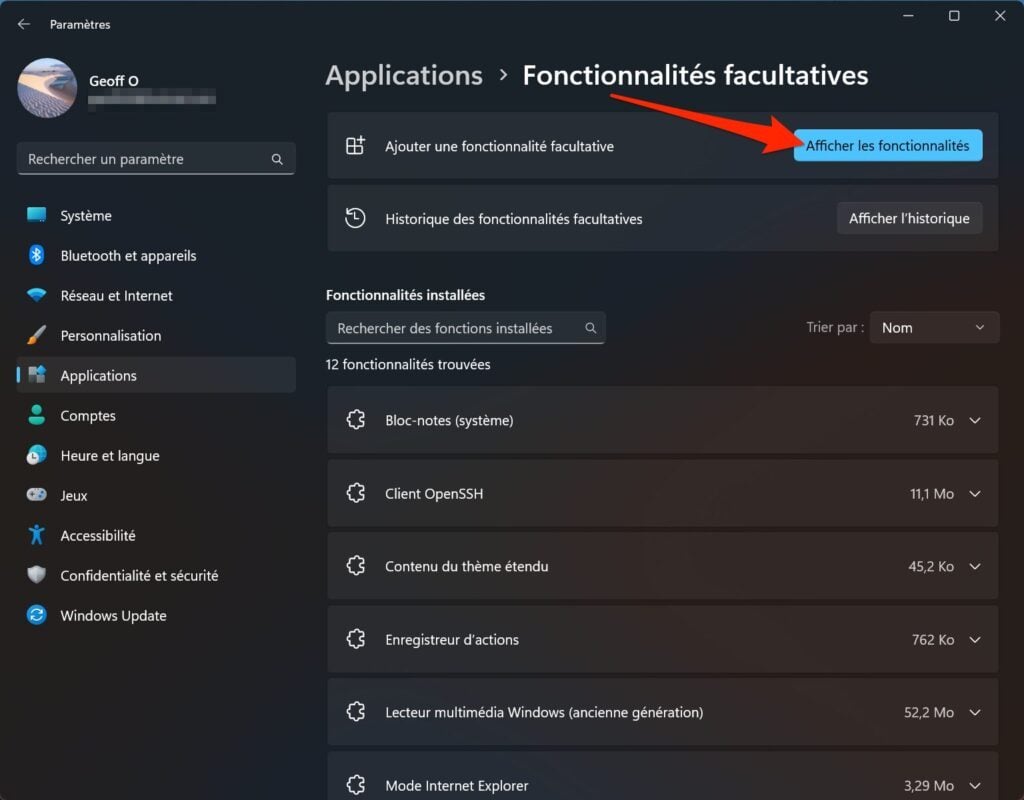Click the Applications sidebar icon

[37, 374]
